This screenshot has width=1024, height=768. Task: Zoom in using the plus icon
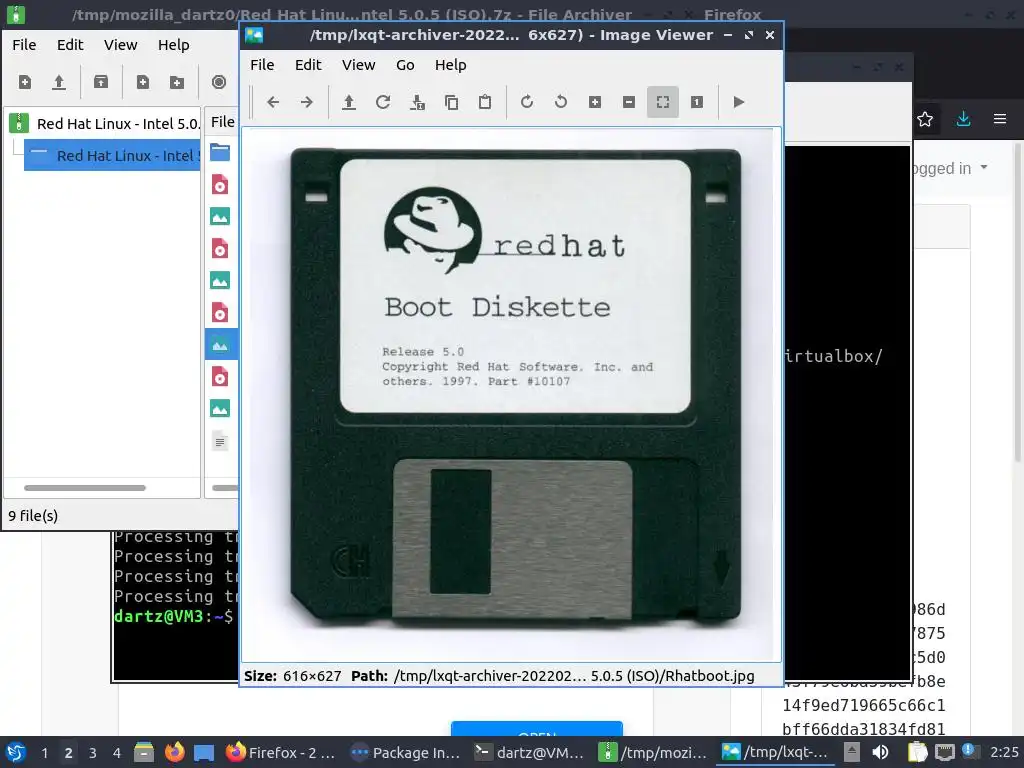[595, 102]
